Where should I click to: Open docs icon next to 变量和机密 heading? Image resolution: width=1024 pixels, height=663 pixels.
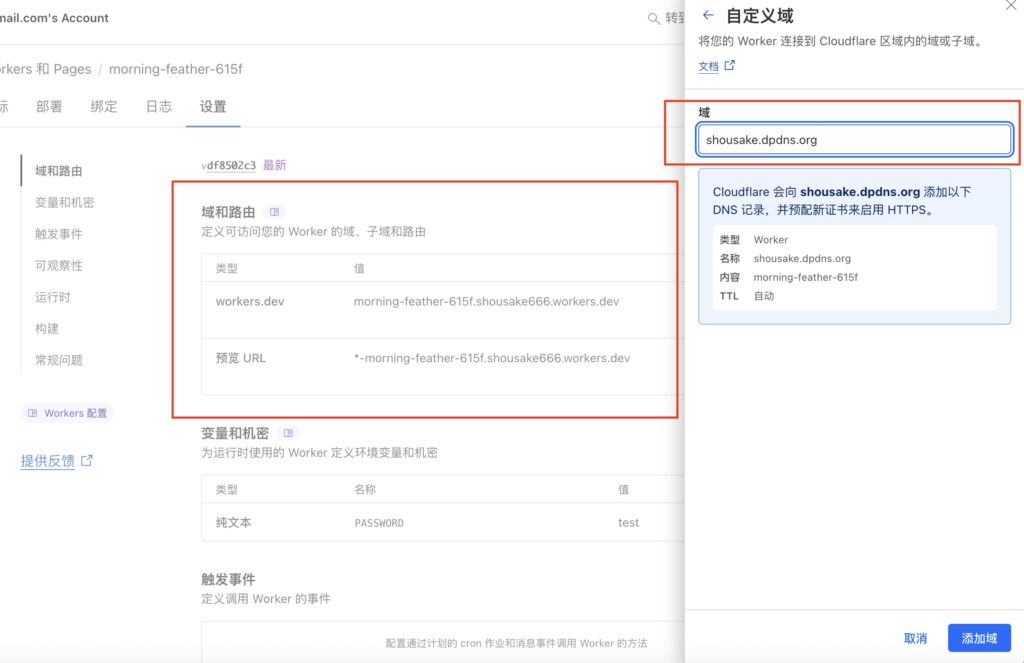coord(288,432)
